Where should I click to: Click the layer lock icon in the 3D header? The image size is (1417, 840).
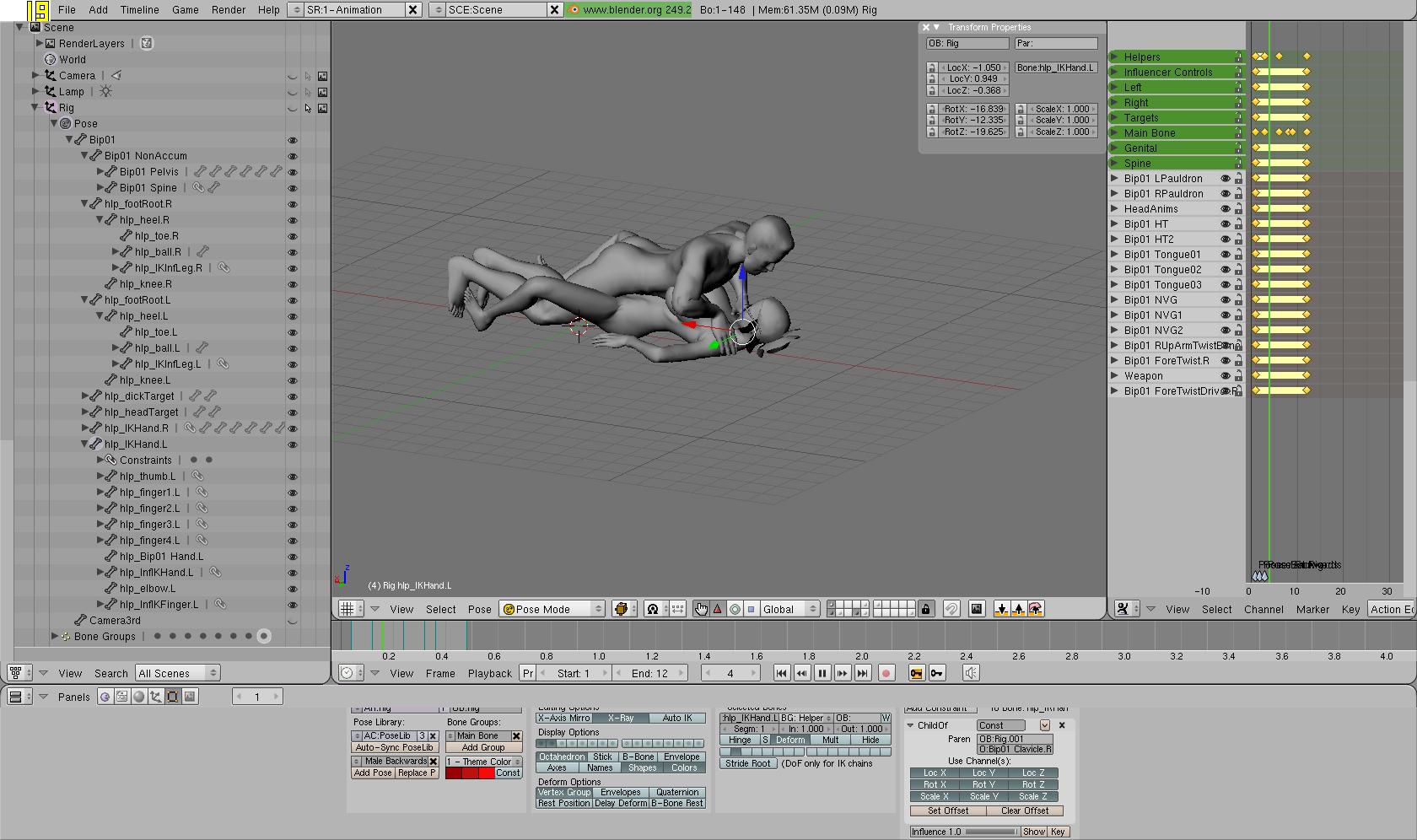tap(925, 609)
